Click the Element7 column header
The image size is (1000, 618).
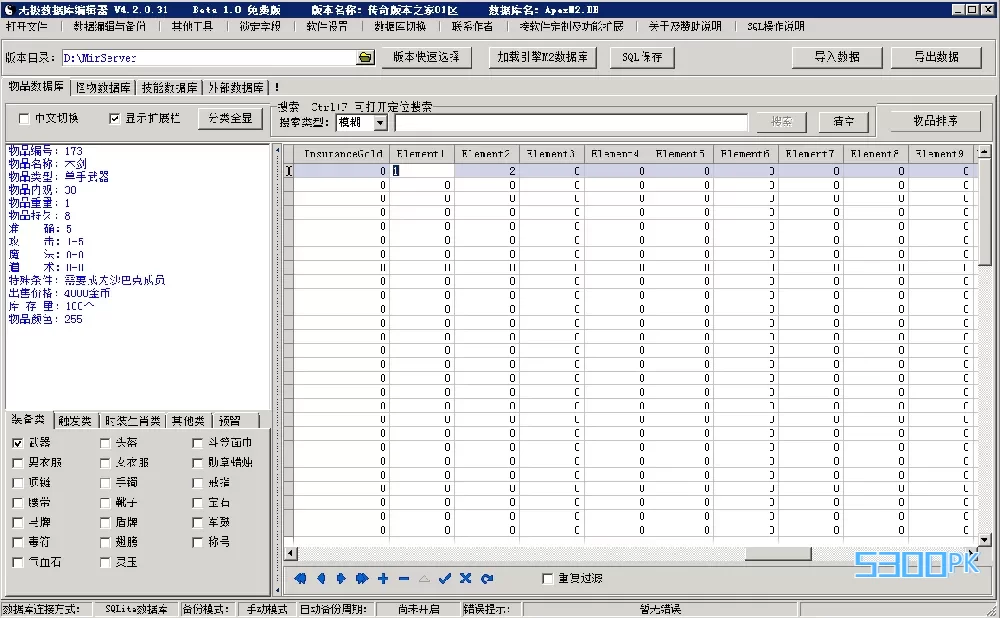pos(811,154)
